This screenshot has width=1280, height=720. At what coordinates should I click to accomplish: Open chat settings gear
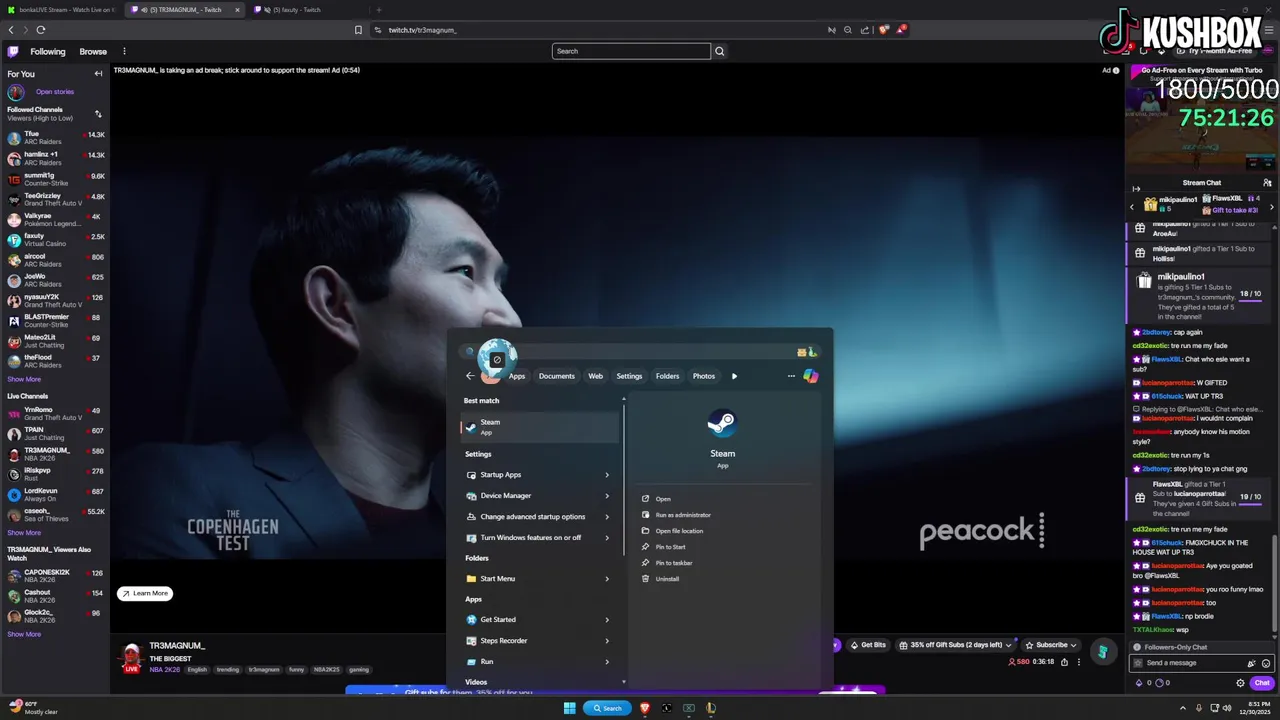coord(1240,683)
